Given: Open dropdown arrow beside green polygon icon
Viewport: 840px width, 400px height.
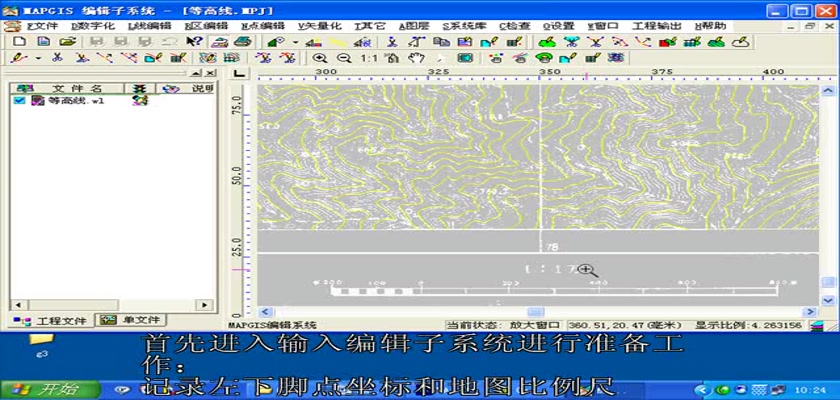Looking at the screenshot, I should [x=295, y=42].
